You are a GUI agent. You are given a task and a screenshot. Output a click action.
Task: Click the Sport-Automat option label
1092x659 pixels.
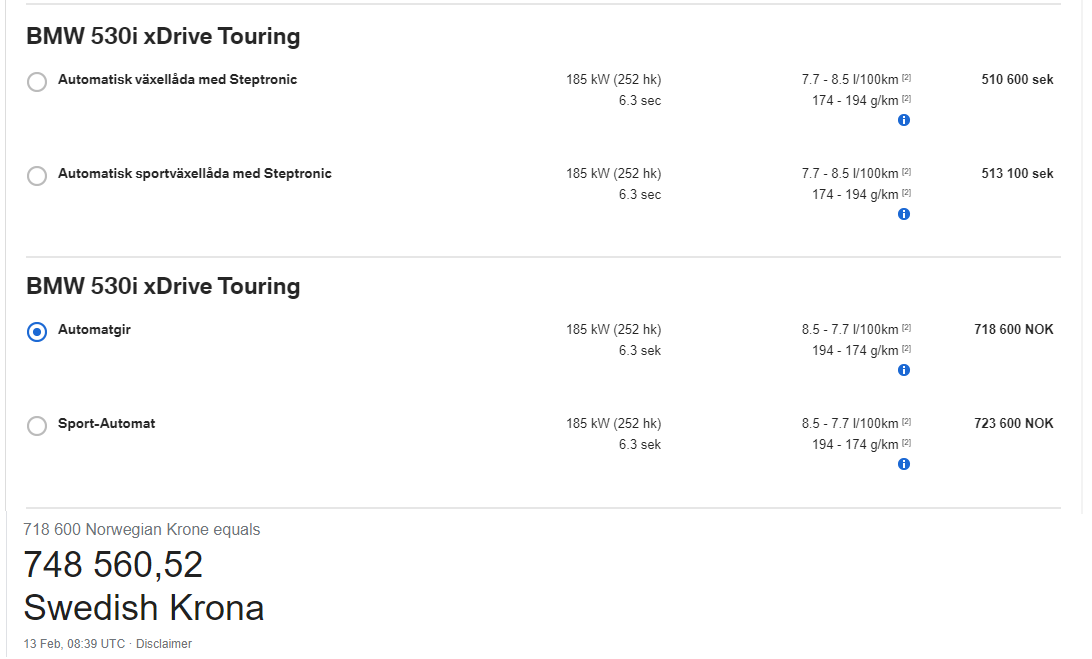click(107, 424)
